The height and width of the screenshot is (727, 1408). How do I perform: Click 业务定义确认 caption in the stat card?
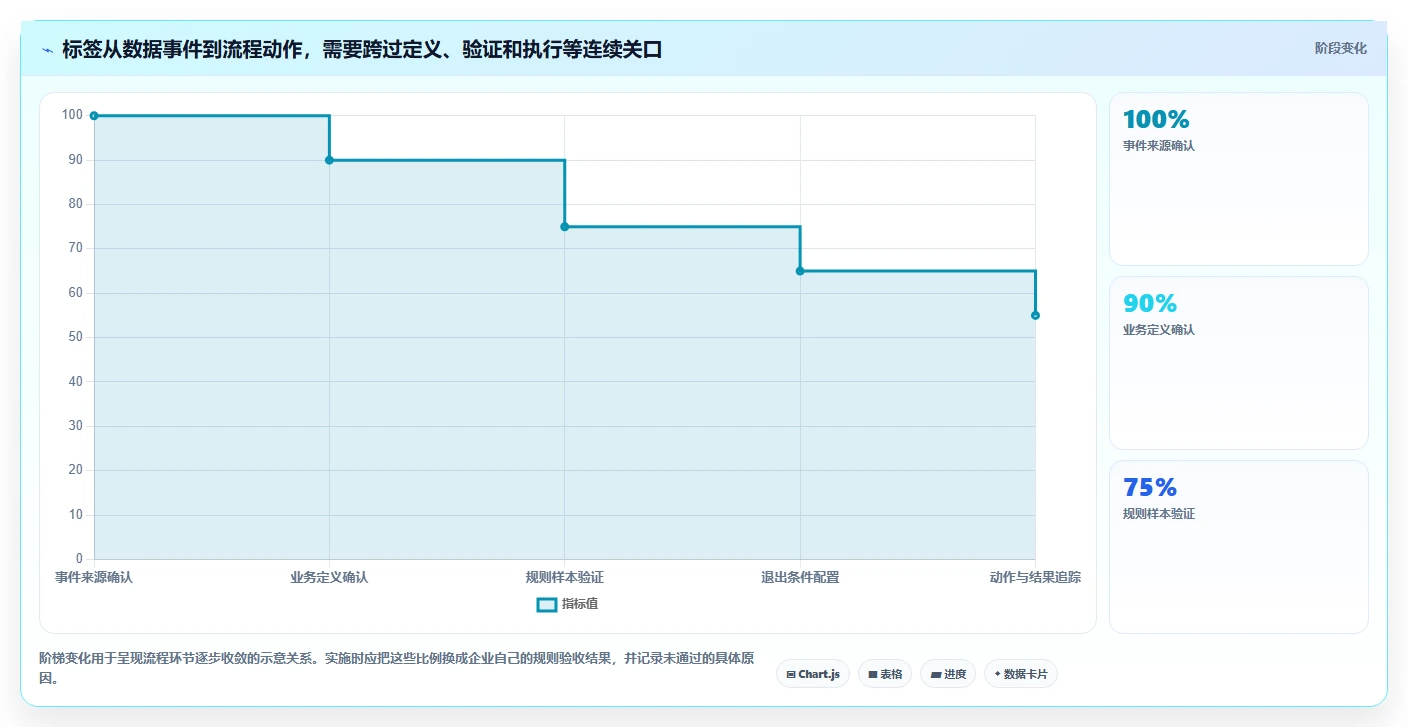point(1159,330)
